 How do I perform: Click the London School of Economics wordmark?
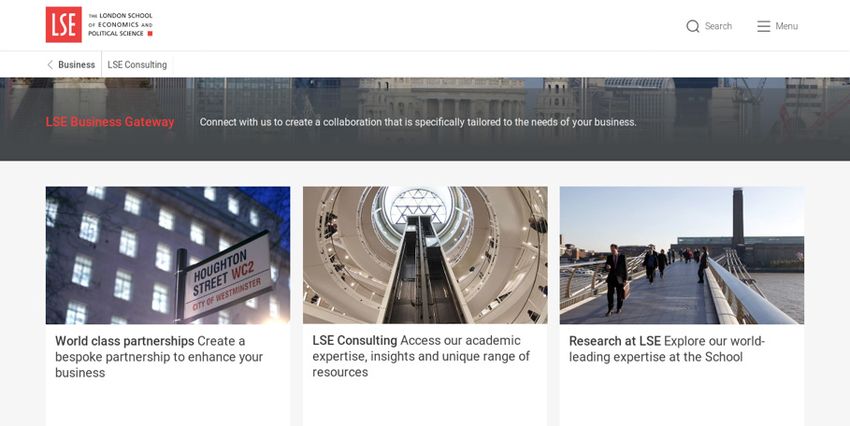pos(120,24)
